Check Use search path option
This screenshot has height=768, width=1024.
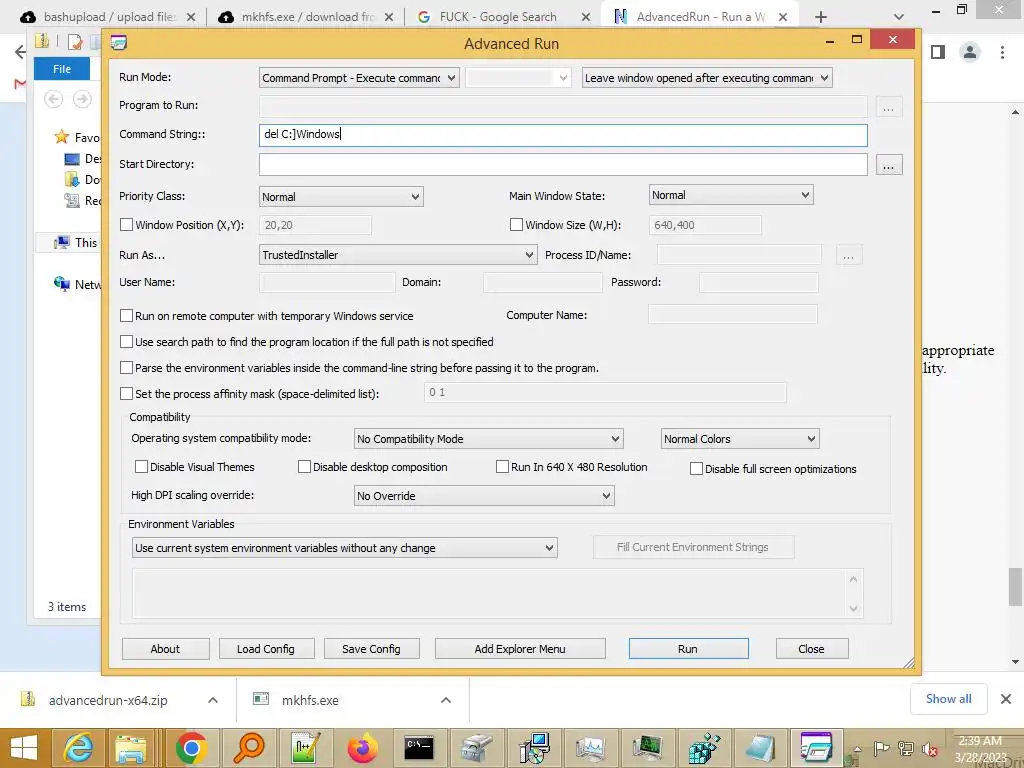127,342
